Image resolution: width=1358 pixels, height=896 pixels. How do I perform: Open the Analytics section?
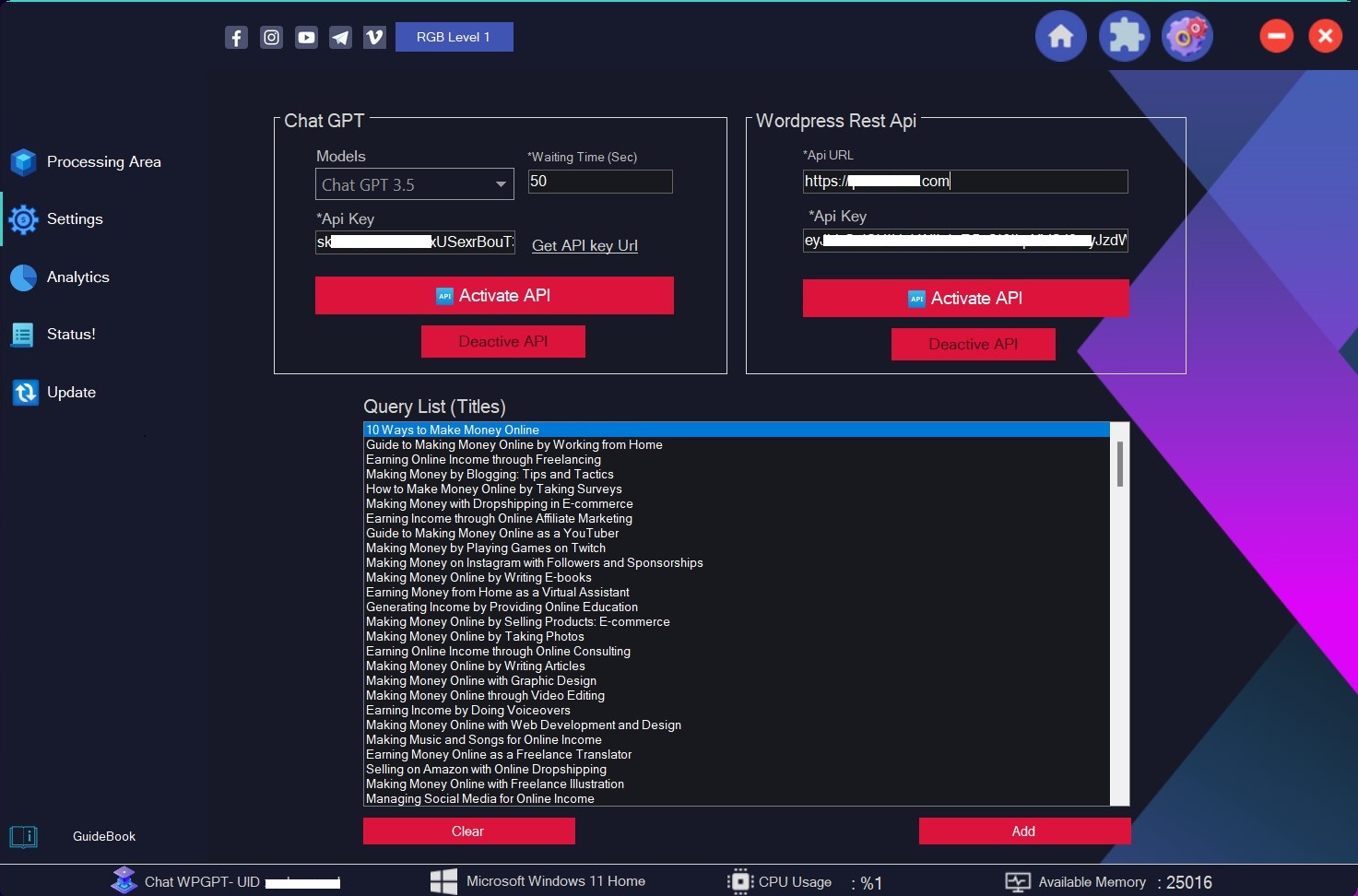(78, 277)
